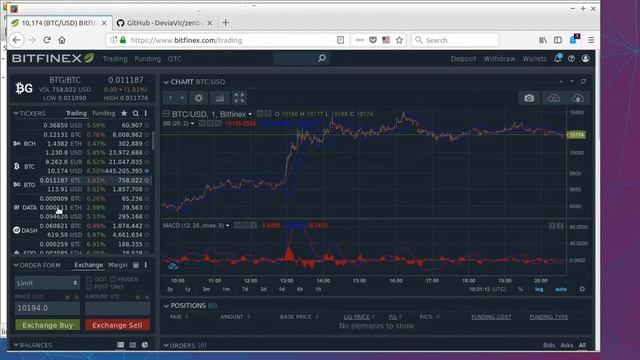Collapse the POSITIONS panel

(x=166, y=306)
